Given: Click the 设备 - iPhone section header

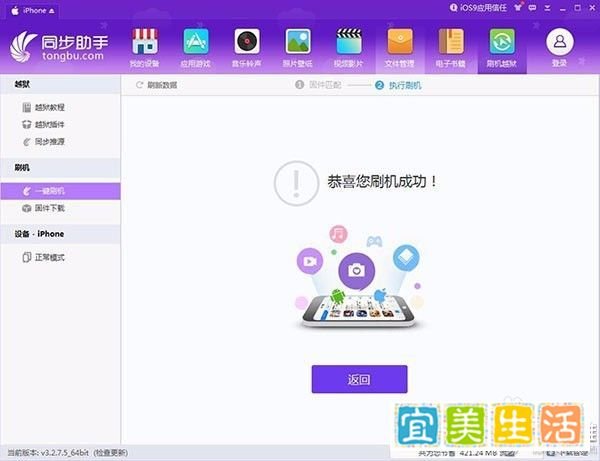Looking at the screenshot, I should [x=60, y=234].
